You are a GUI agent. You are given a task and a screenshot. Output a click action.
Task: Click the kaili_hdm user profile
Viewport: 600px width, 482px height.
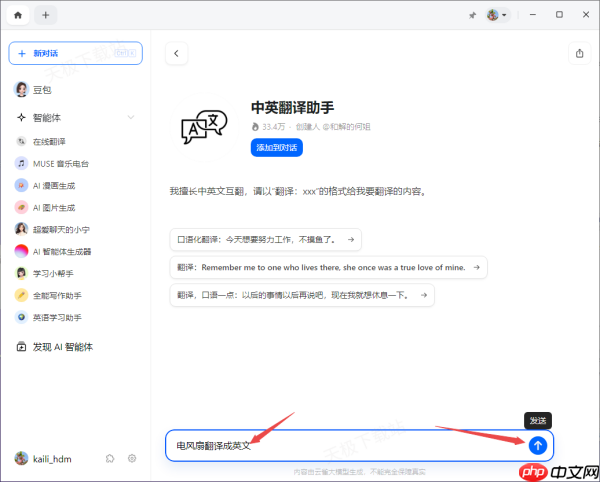tap(43, 459)
